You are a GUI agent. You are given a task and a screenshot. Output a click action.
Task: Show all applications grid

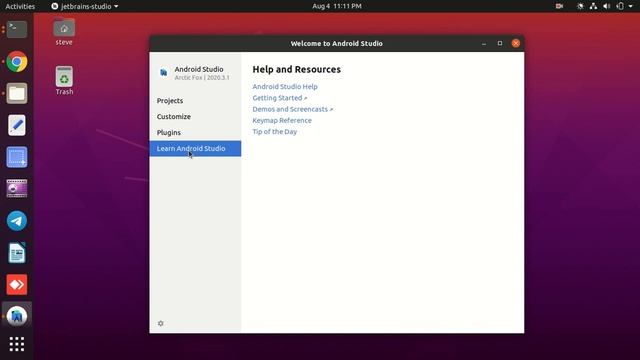(x=17, y=344)
